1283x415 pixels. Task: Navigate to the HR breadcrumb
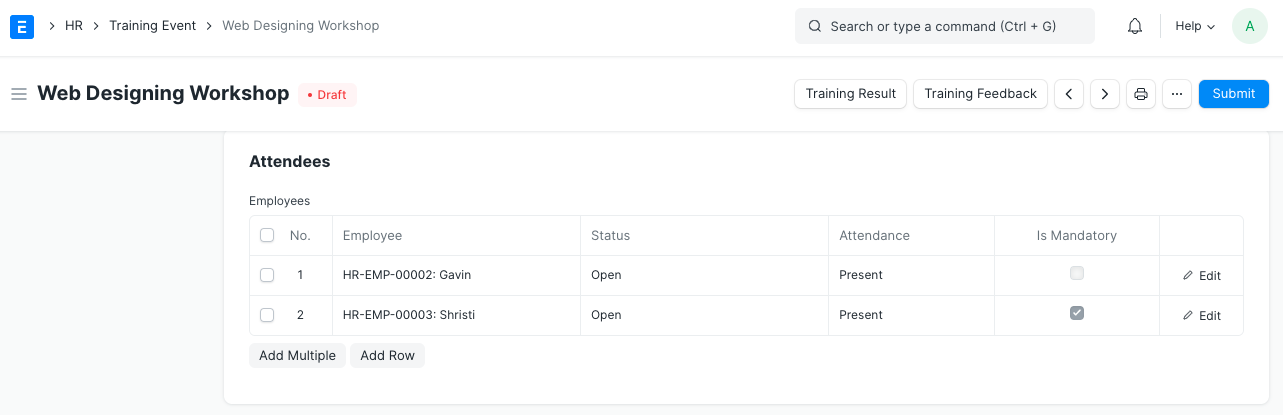[74, 26]
